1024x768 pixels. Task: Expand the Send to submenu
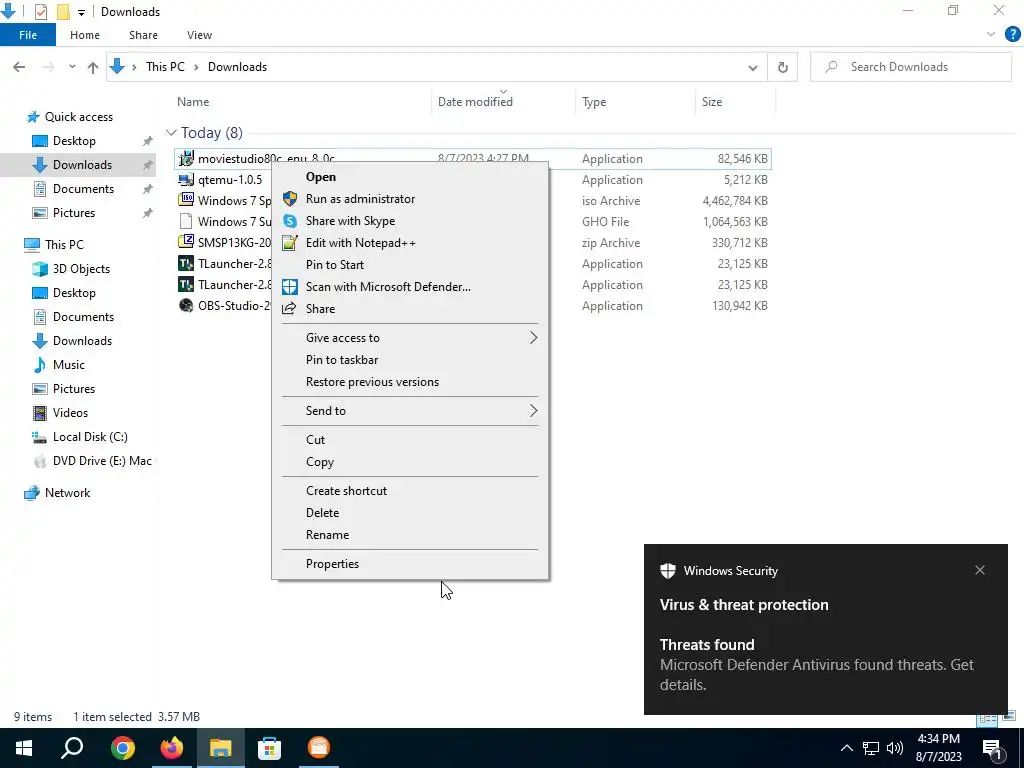pos(410,411)
